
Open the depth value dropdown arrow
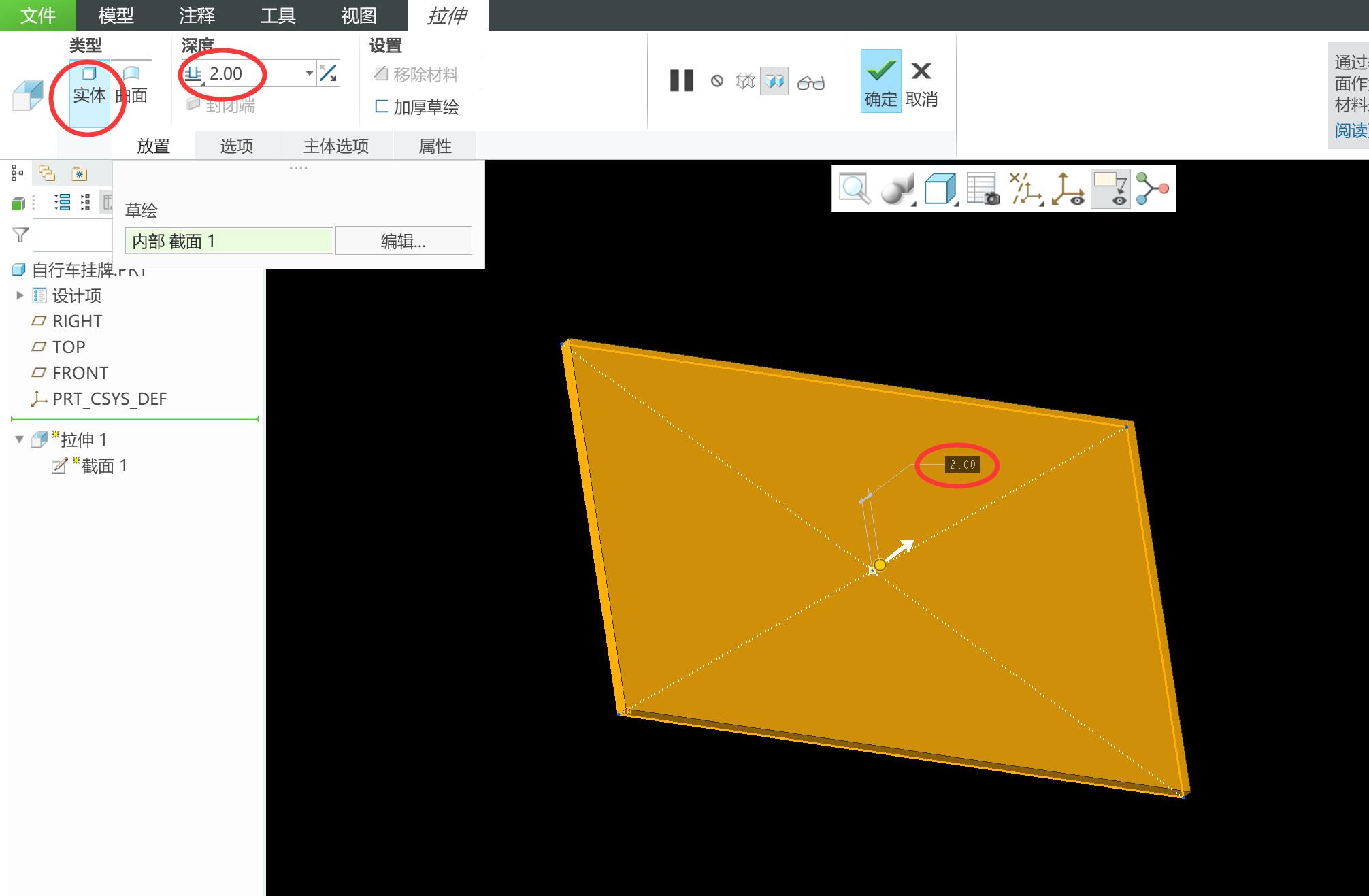click(309, 73)
